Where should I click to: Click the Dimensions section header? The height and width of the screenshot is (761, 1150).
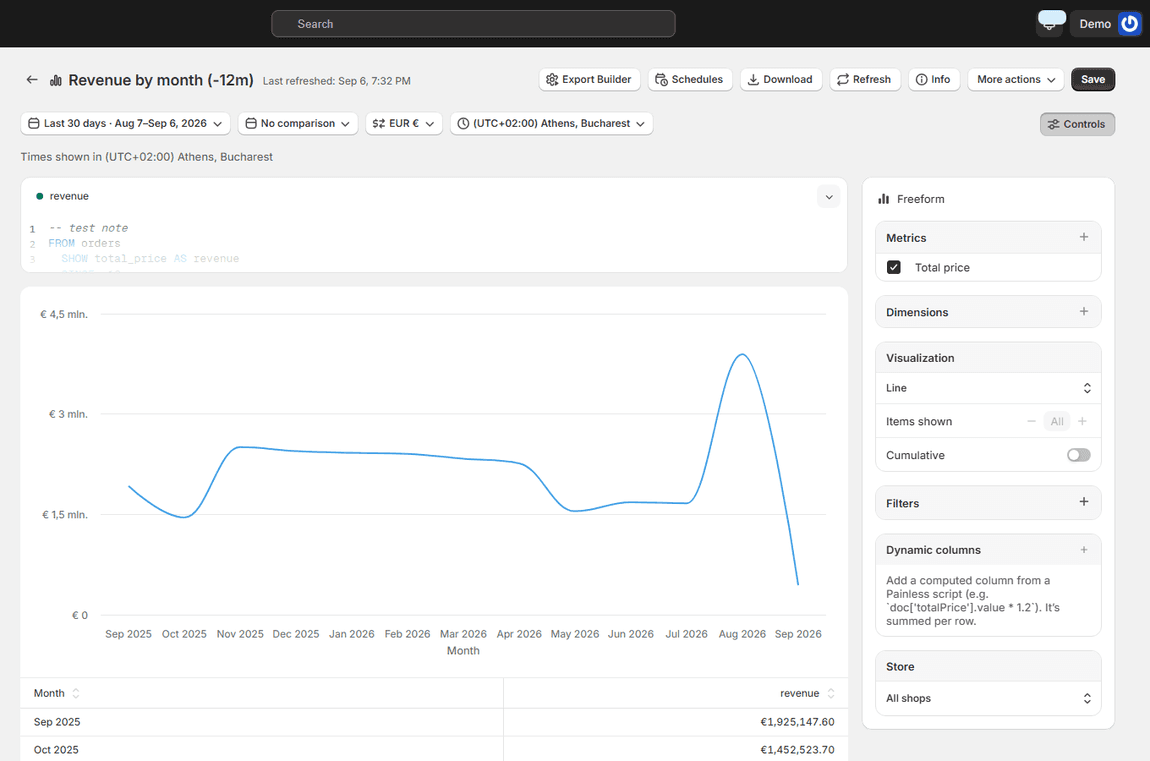[x=988, y=312]
